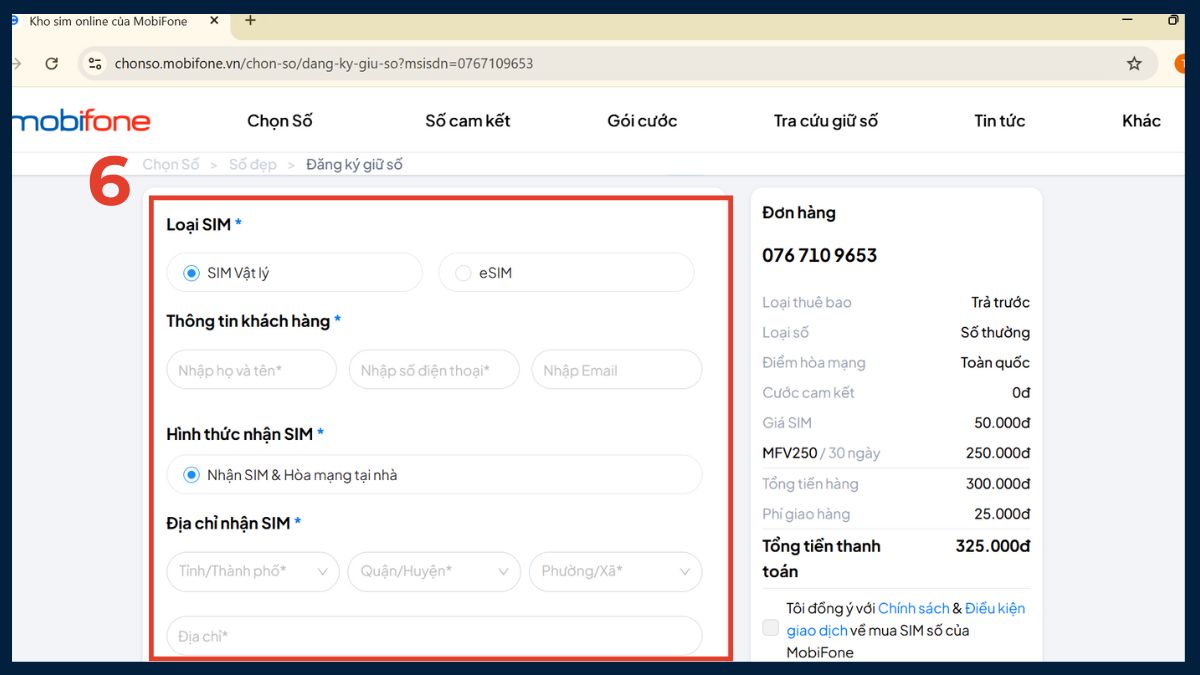
Task: Click the Trả trước subscription type value
Action: point(1000,302)
